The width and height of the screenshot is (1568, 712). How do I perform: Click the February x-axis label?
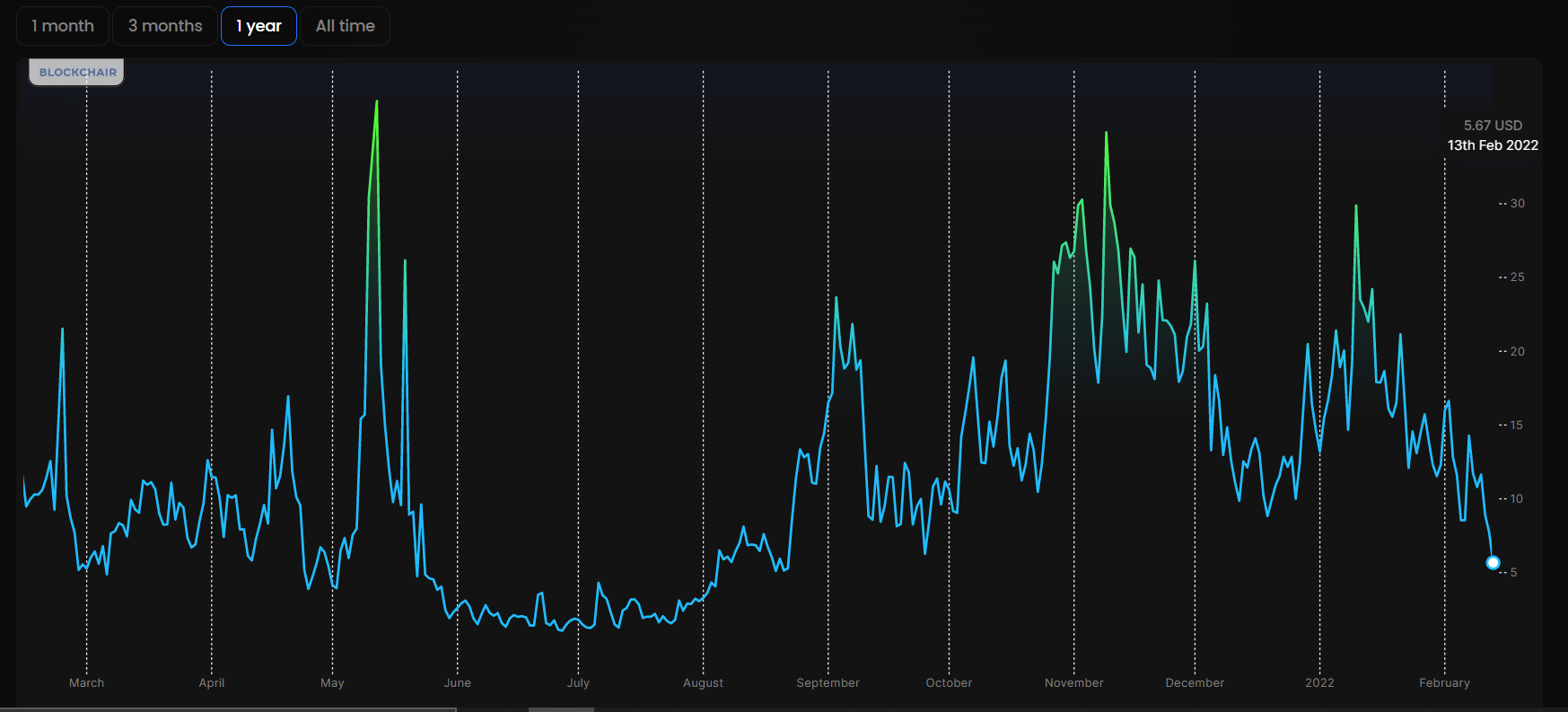(x=1444, y=682)
